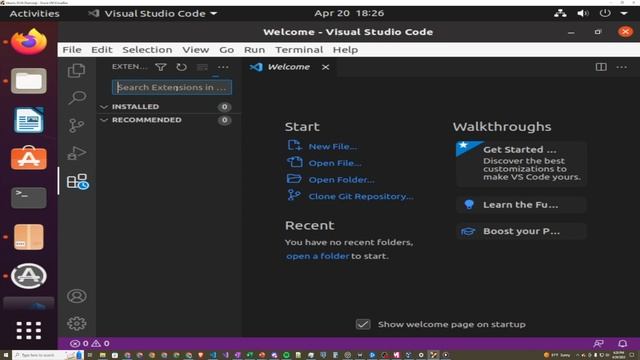Open Files manager from the dock
Viewport: 640px width, 360px height.
29,81
